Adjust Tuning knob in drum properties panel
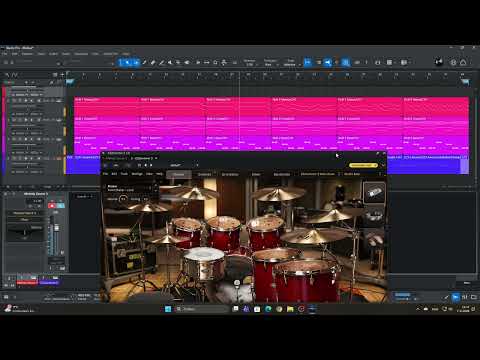 (145, 199)
